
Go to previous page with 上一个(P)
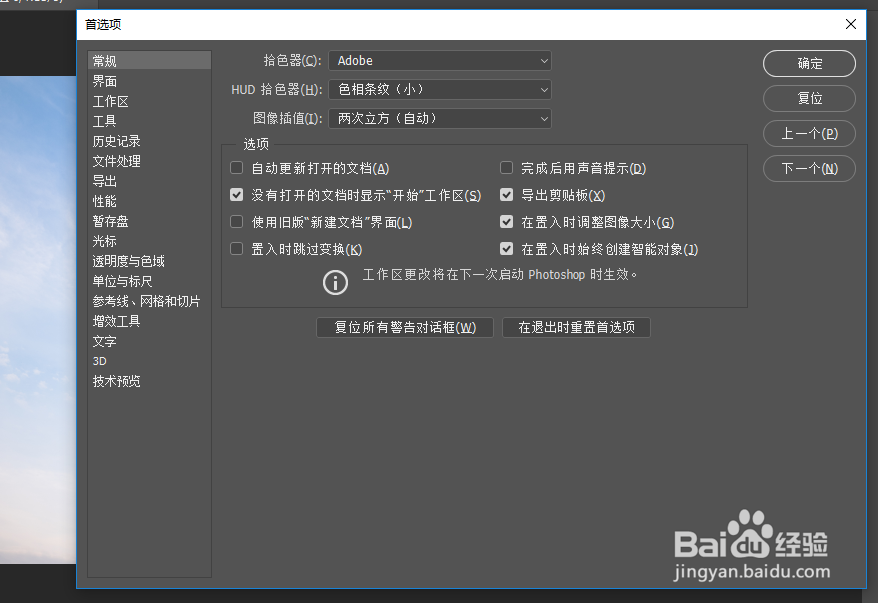(x=809, y=133)
